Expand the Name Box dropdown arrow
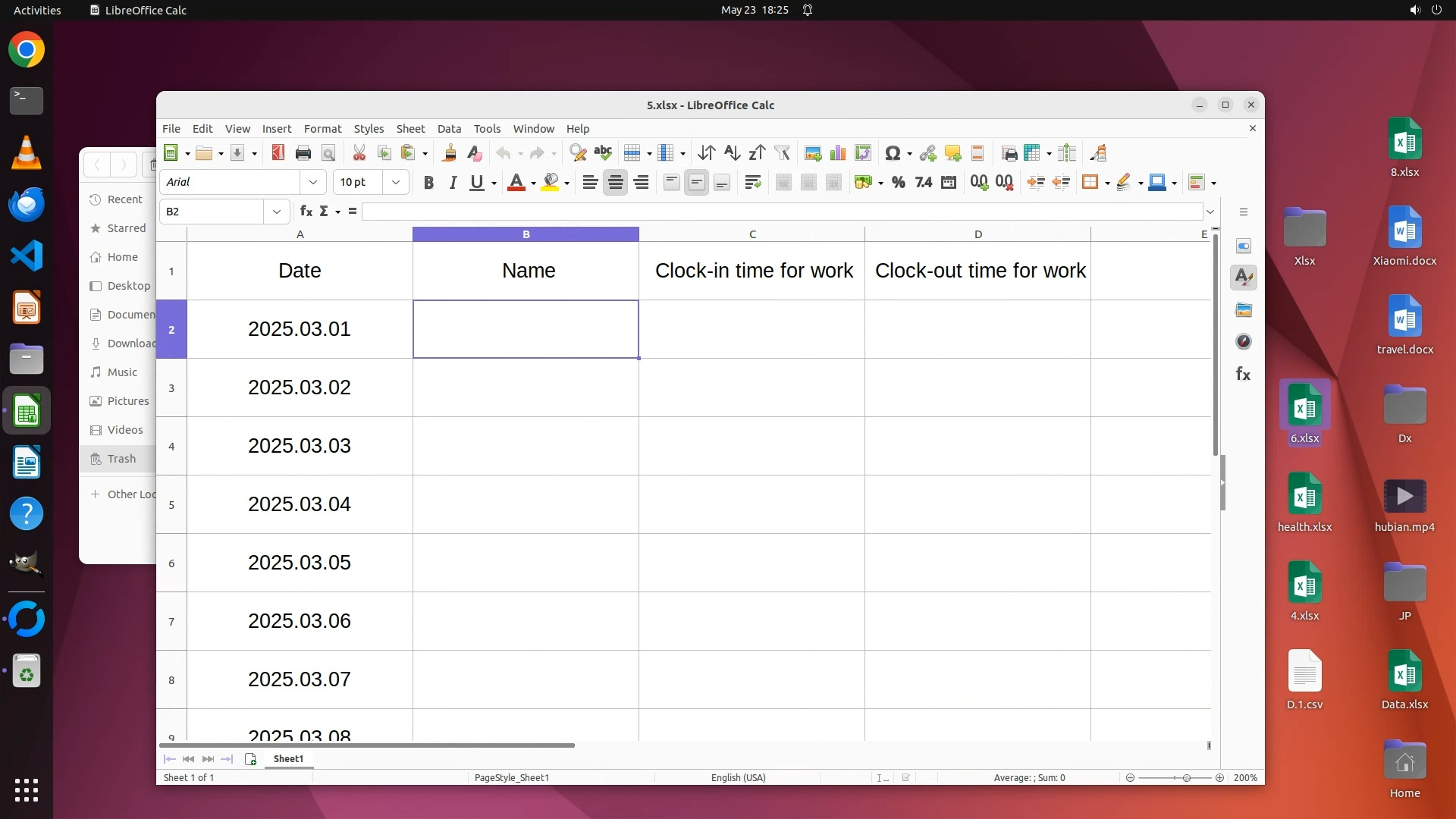This screenshot has width=1456, height=819. tap(277, 212)
